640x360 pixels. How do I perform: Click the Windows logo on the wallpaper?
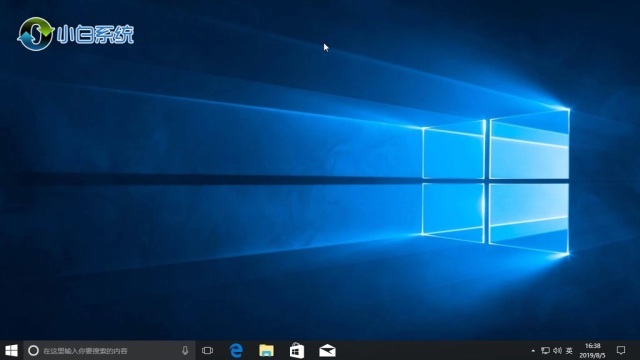[496, 182]
